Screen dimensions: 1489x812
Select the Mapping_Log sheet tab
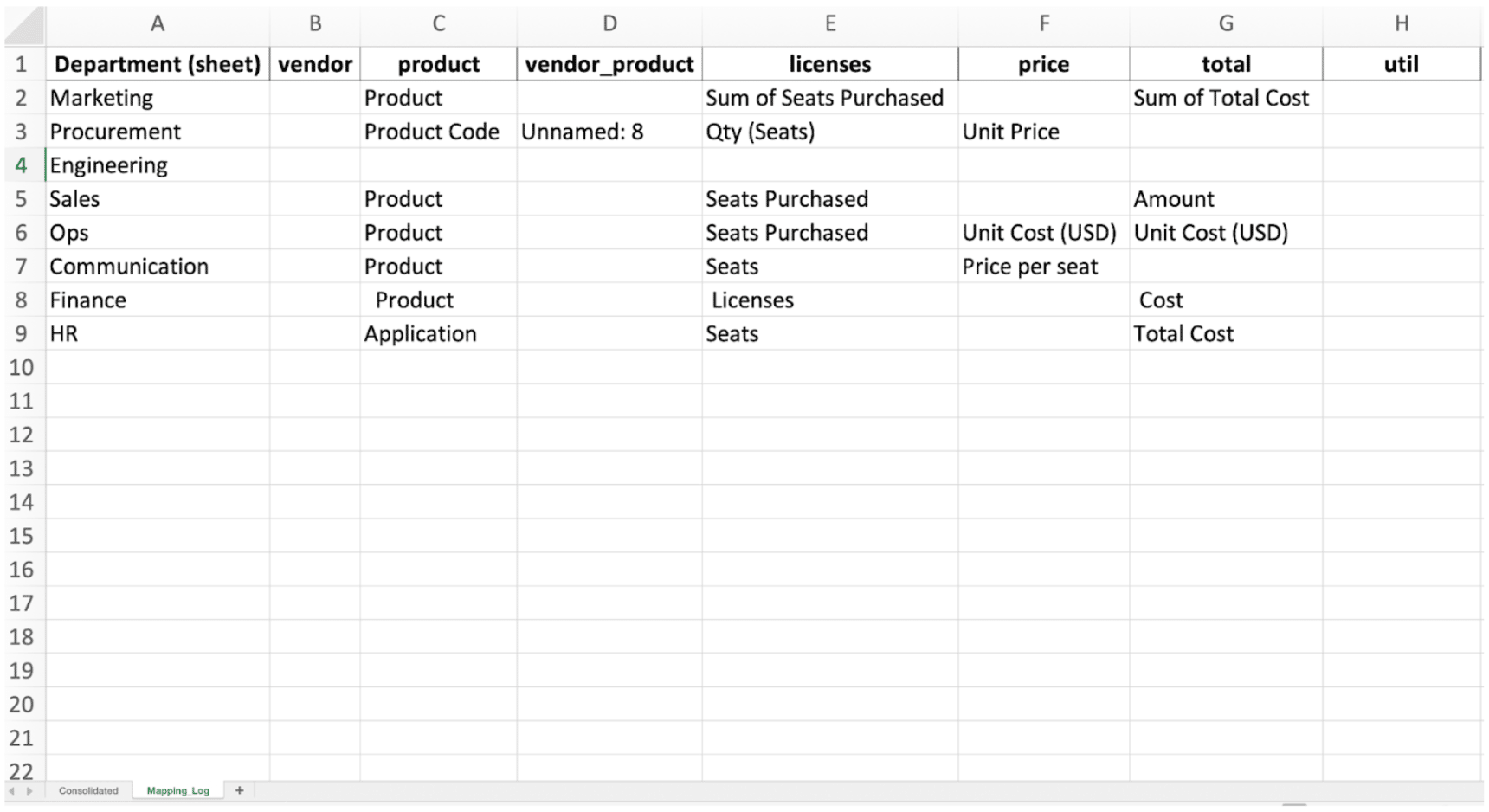tap(178, 790)
